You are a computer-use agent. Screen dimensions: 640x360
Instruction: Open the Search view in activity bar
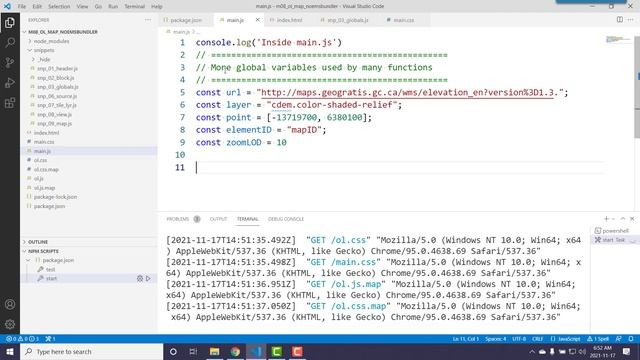(x=10, y=42)
